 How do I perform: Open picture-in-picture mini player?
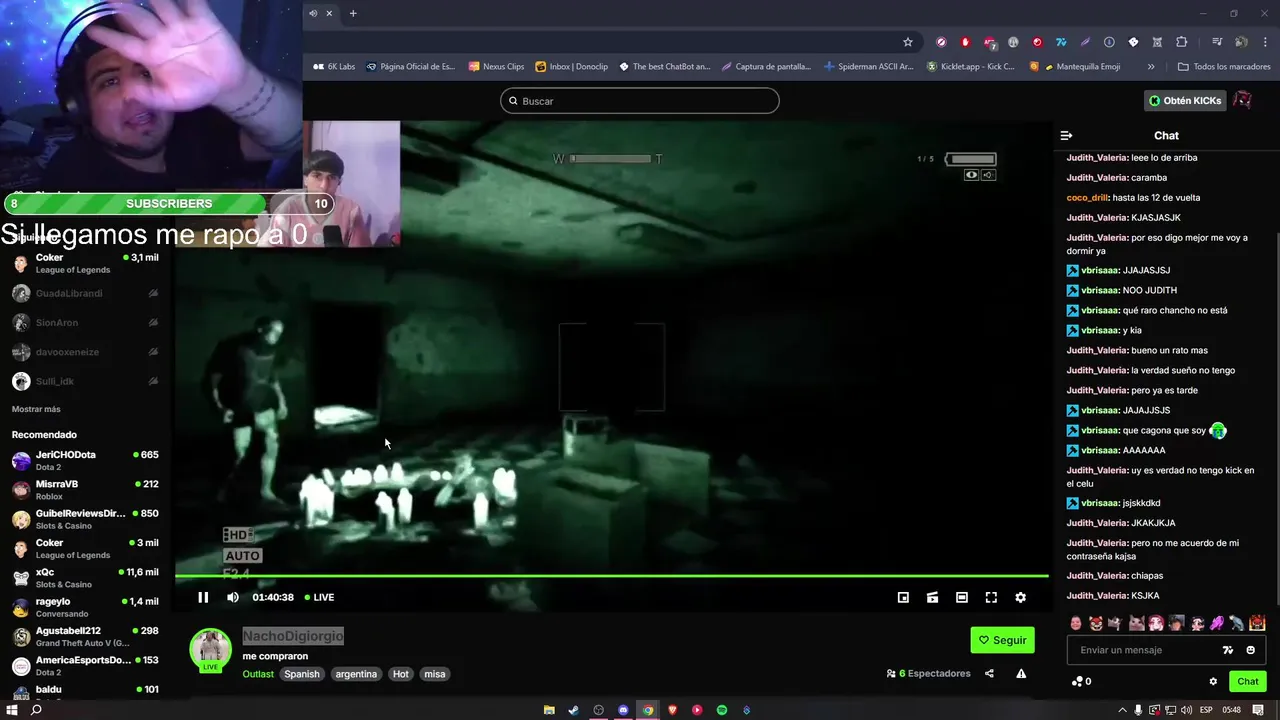click(903, 597)
